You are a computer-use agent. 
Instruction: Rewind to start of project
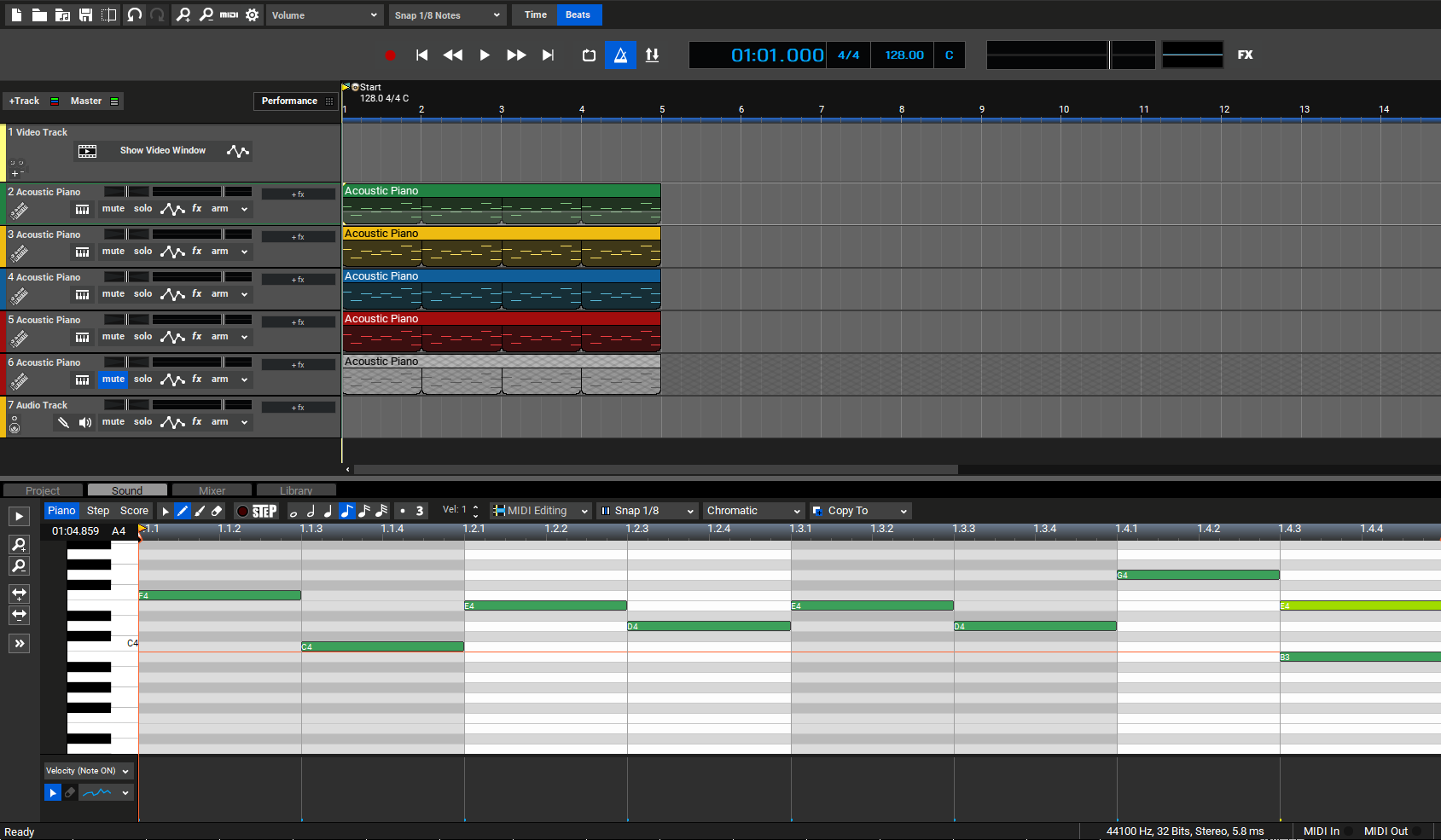point(421,55)
